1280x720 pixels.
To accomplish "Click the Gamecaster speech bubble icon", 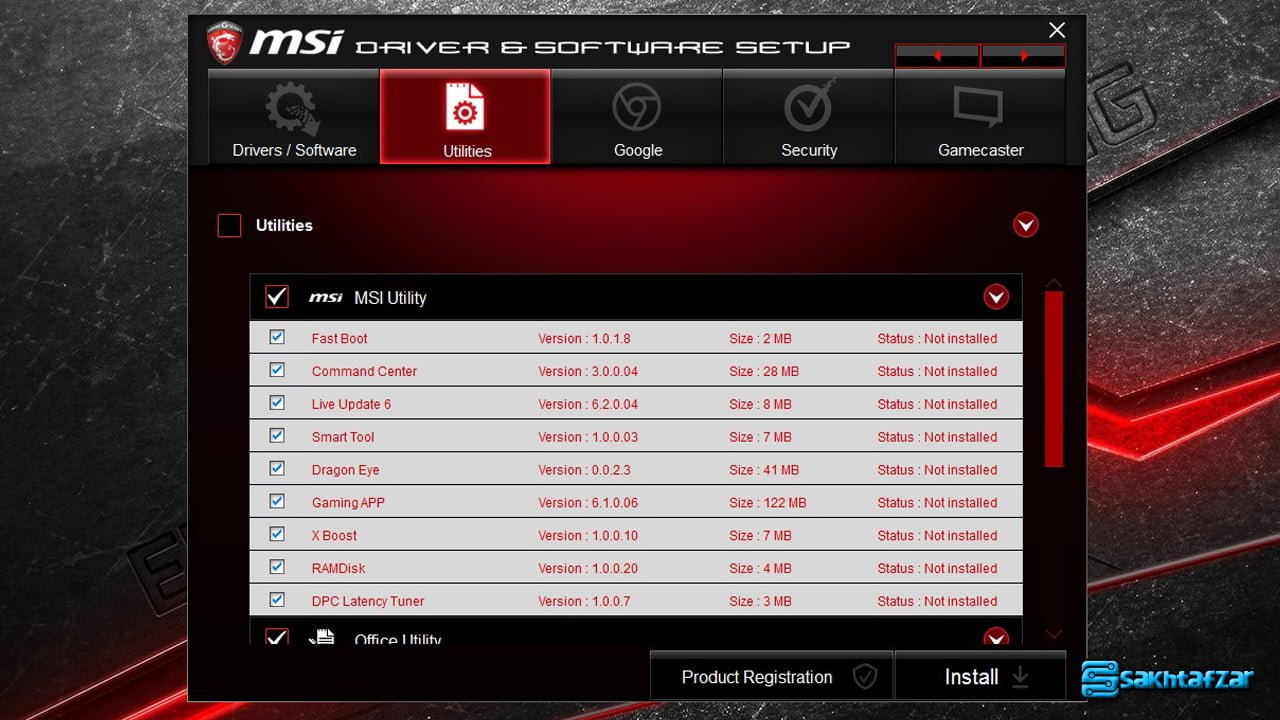I will click(x=979, y=107).
